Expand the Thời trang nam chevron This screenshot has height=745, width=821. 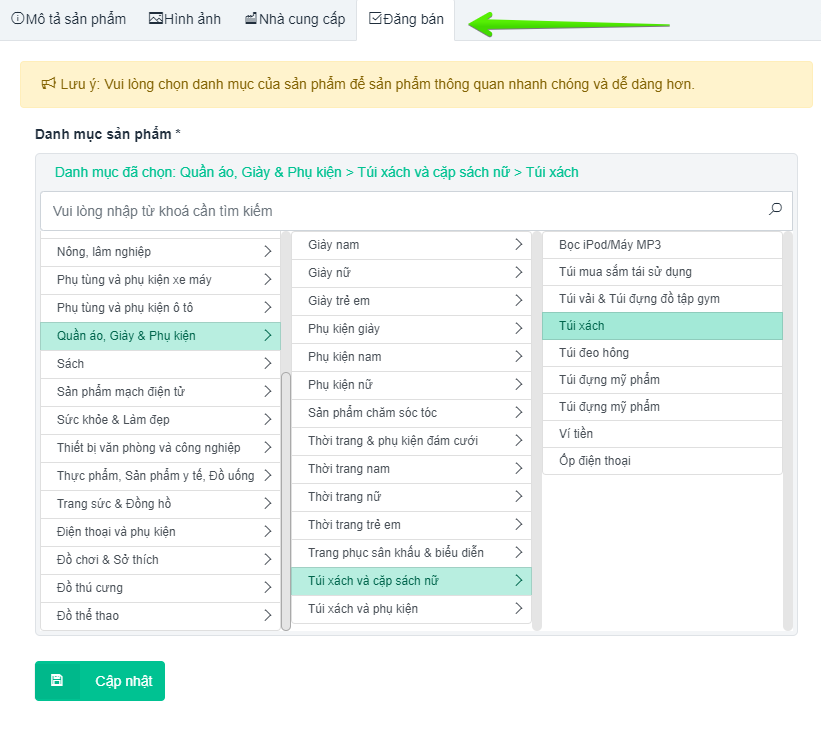click(x=518, y=468)
